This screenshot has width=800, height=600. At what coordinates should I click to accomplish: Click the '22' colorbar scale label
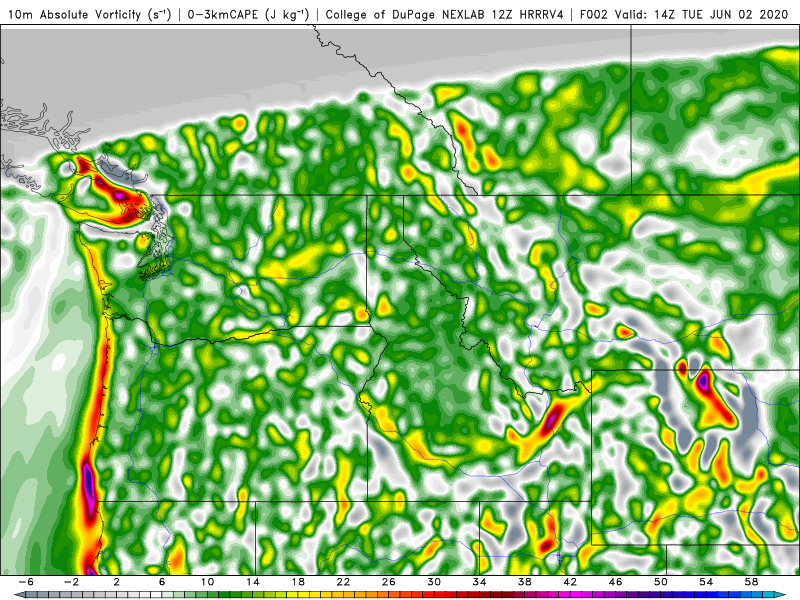tap(343, 582)
